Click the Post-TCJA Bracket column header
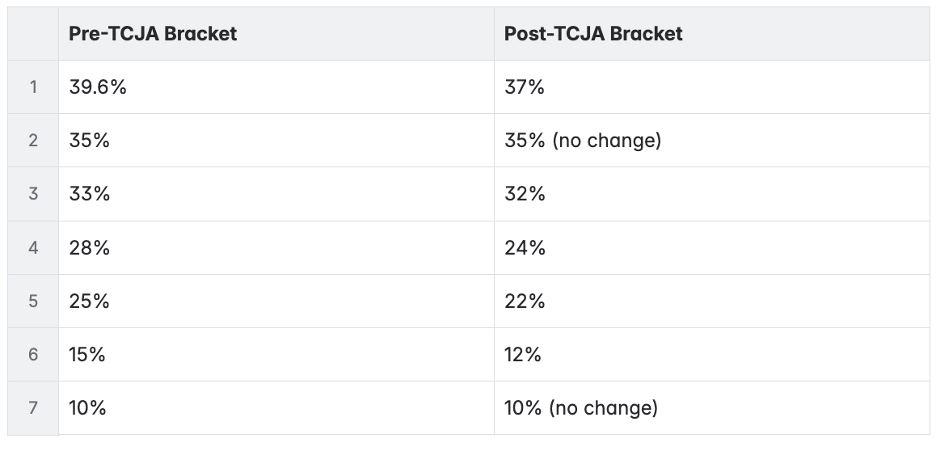The image size is (936, 452). pos(594,33)
